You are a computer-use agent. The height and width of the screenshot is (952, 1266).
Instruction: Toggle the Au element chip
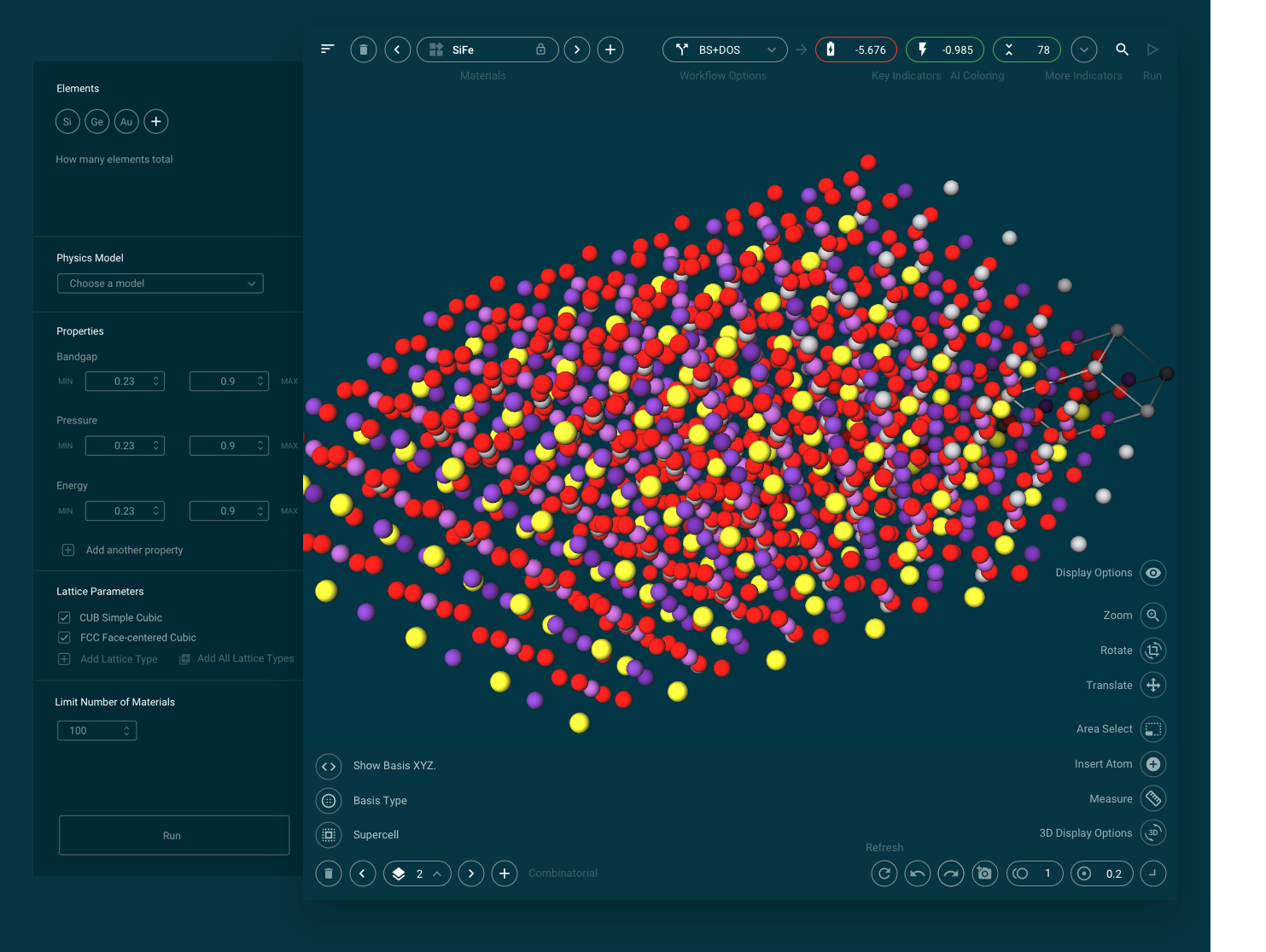(126, 121)
